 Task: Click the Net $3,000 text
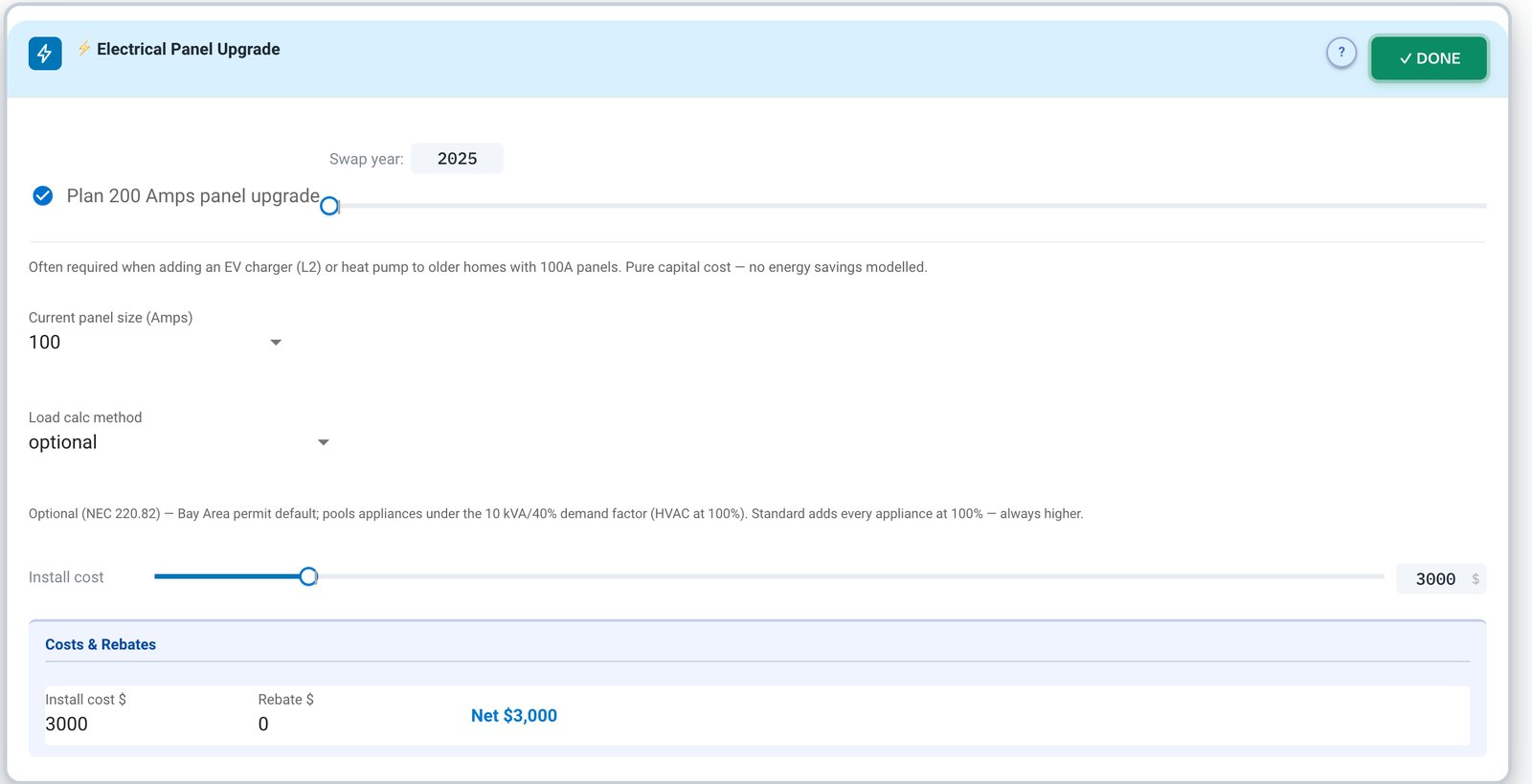coord(514,716)
